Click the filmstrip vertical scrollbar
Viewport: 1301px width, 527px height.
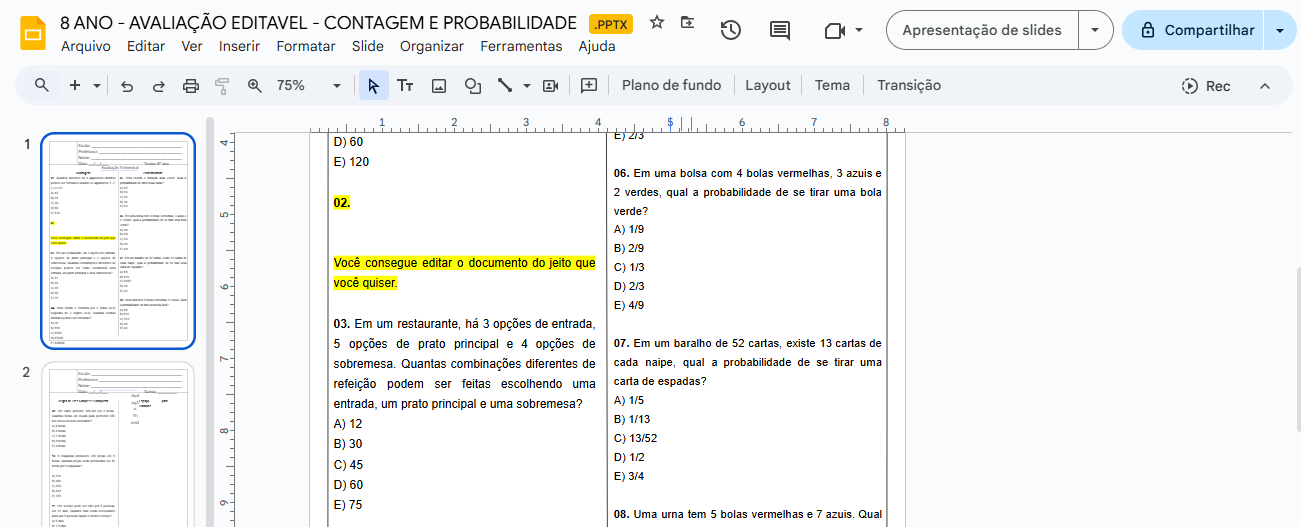click(x=210, y=322)
